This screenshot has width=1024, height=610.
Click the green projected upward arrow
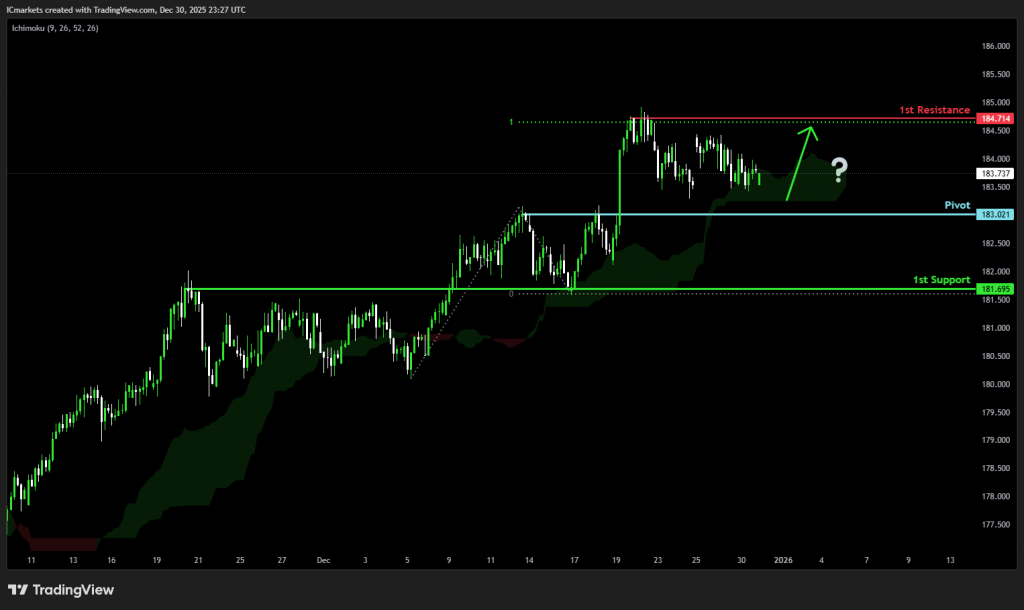pyautogui.click(x=801, y=162)
